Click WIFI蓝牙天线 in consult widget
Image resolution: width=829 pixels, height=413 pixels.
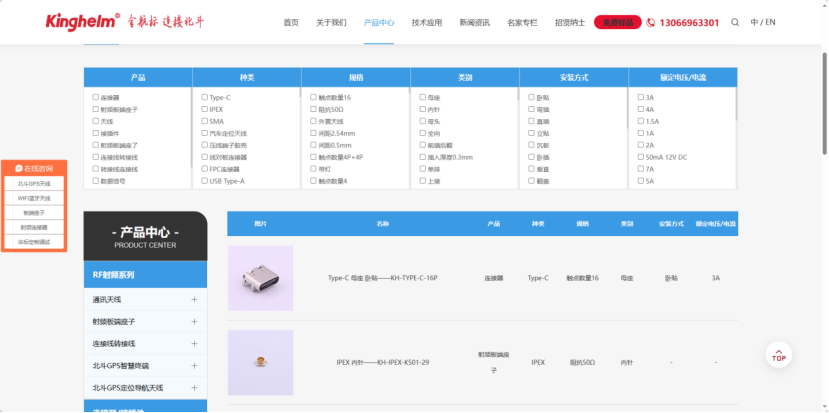34,198
